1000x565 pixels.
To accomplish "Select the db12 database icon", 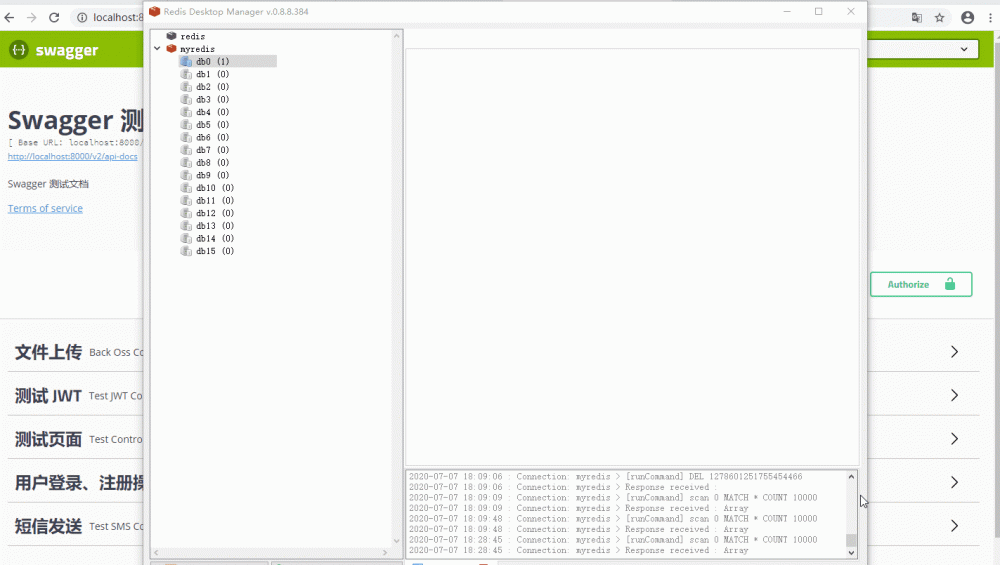I will coord(186,213).
